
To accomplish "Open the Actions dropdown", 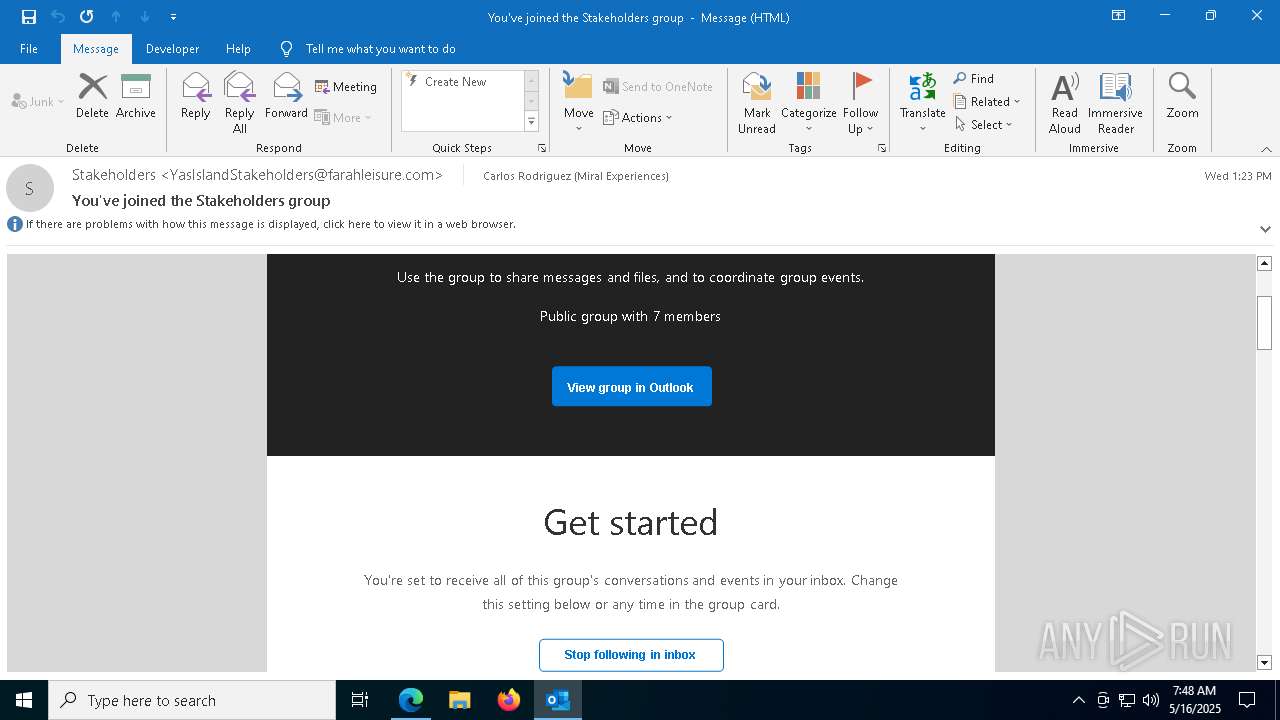I will pyautogui.click(x=638, y=117).
